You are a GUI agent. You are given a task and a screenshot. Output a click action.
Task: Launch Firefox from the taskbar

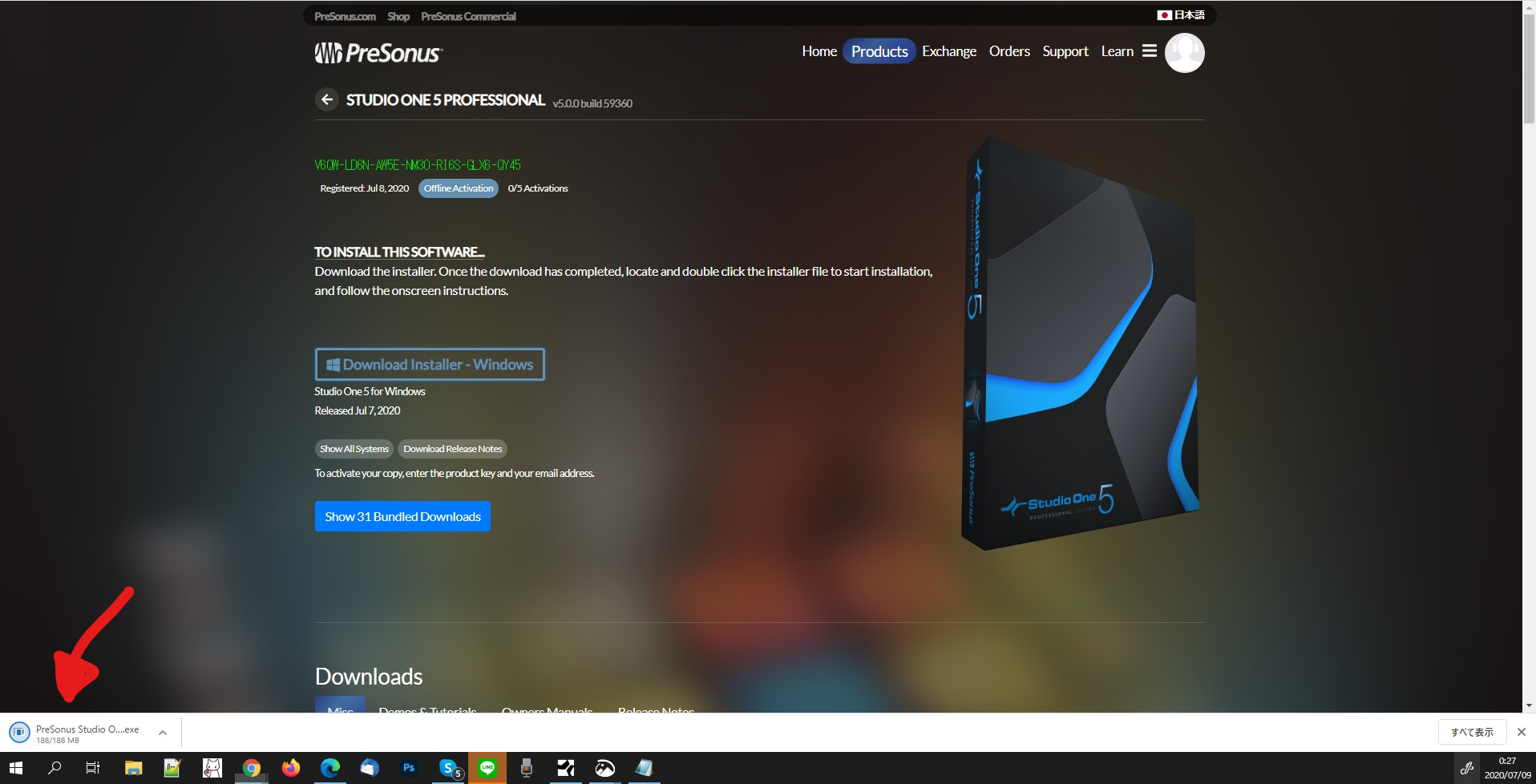pos(290,768)
